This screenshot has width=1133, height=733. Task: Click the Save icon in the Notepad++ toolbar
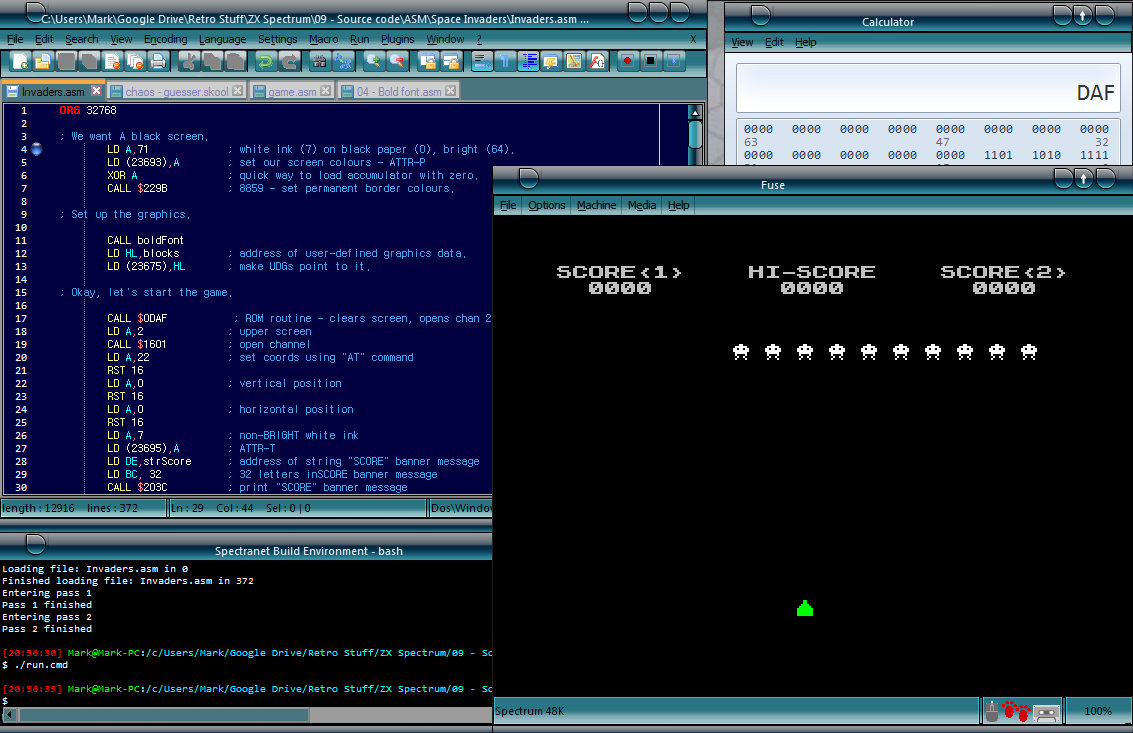pyautogui.click(x=65, y=62)
